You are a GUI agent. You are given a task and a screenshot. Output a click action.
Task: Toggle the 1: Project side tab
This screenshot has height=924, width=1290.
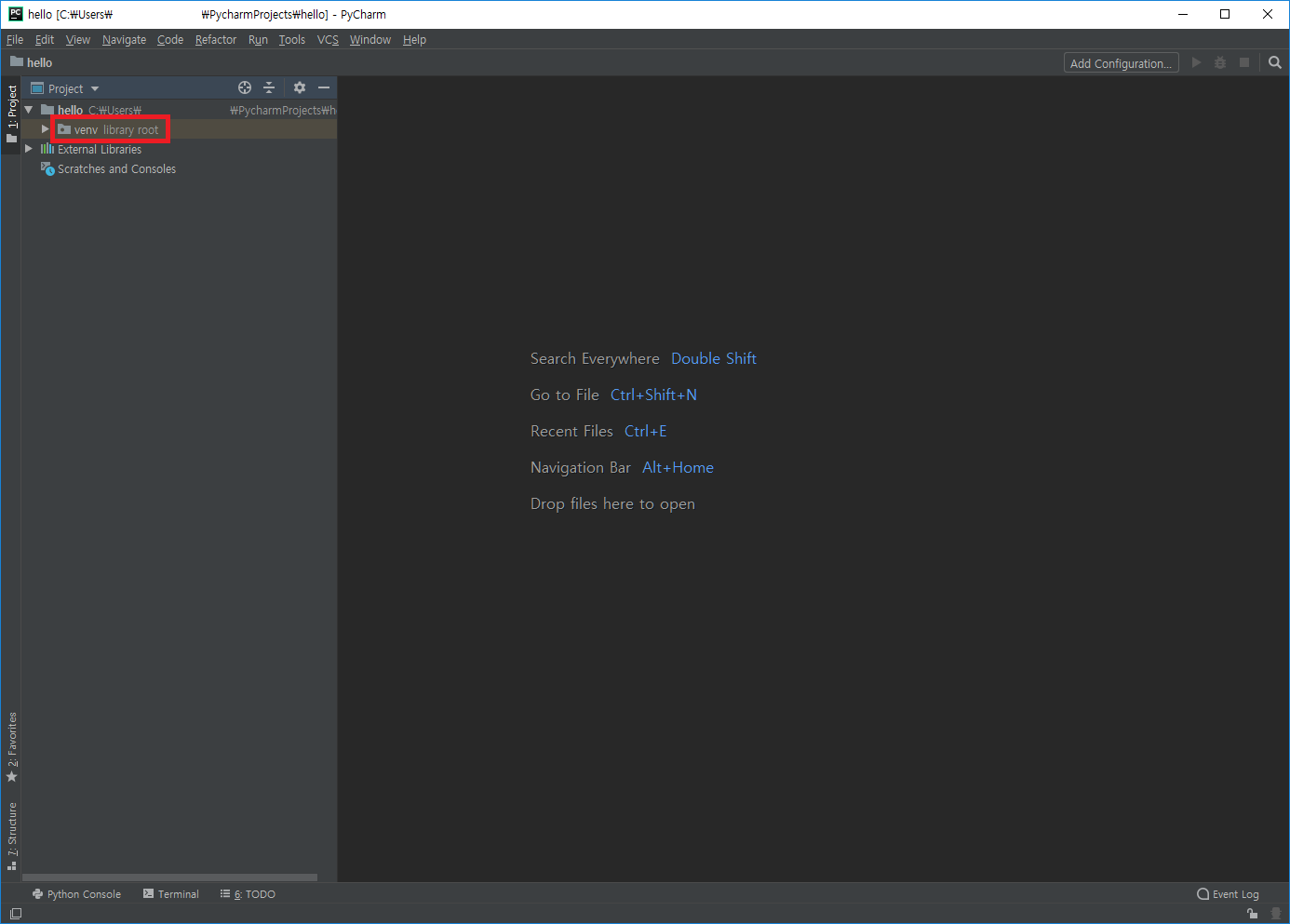(12, 114)
